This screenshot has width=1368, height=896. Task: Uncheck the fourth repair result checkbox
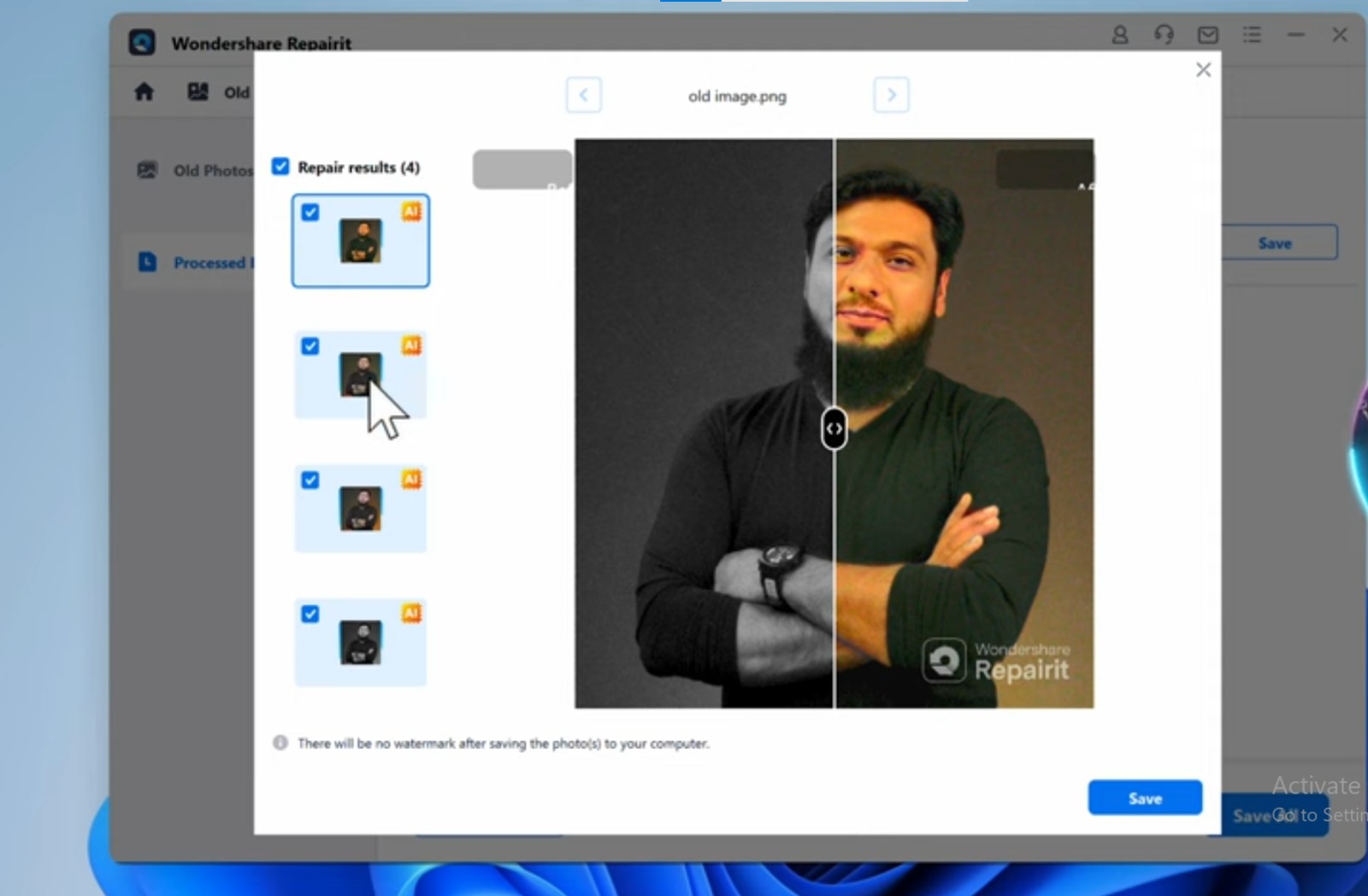(310, 614)
